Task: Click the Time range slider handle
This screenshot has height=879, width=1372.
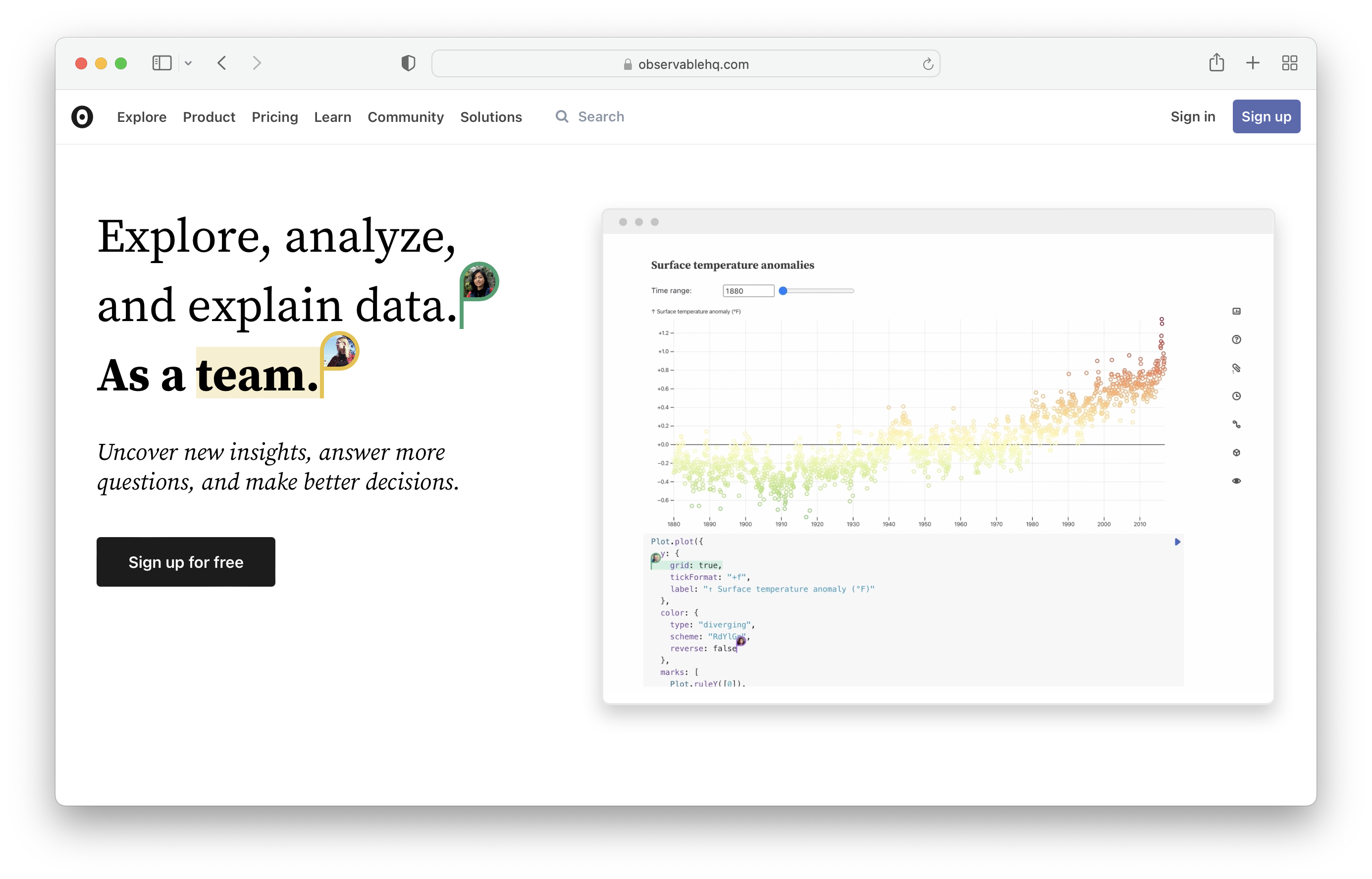Action: [x=783, y=290]
